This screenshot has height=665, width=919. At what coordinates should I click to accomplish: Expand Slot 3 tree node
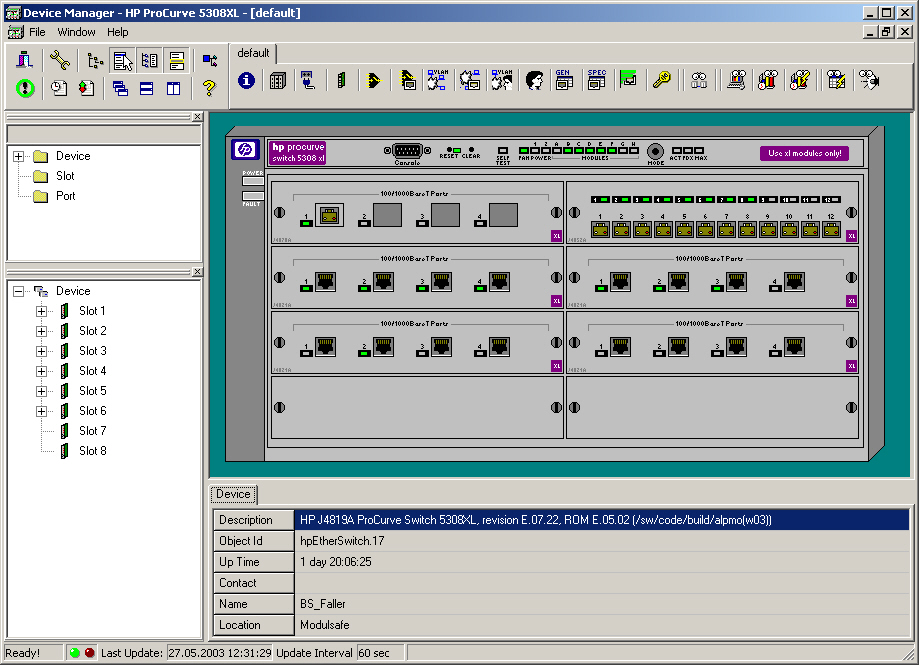(x=41, y=352)
